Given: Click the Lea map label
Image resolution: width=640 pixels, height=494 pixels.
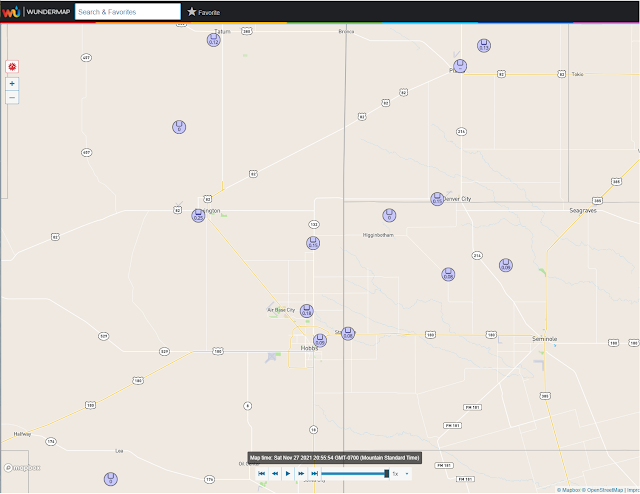Looking at the screenshot, I should (x=119, y=451).
